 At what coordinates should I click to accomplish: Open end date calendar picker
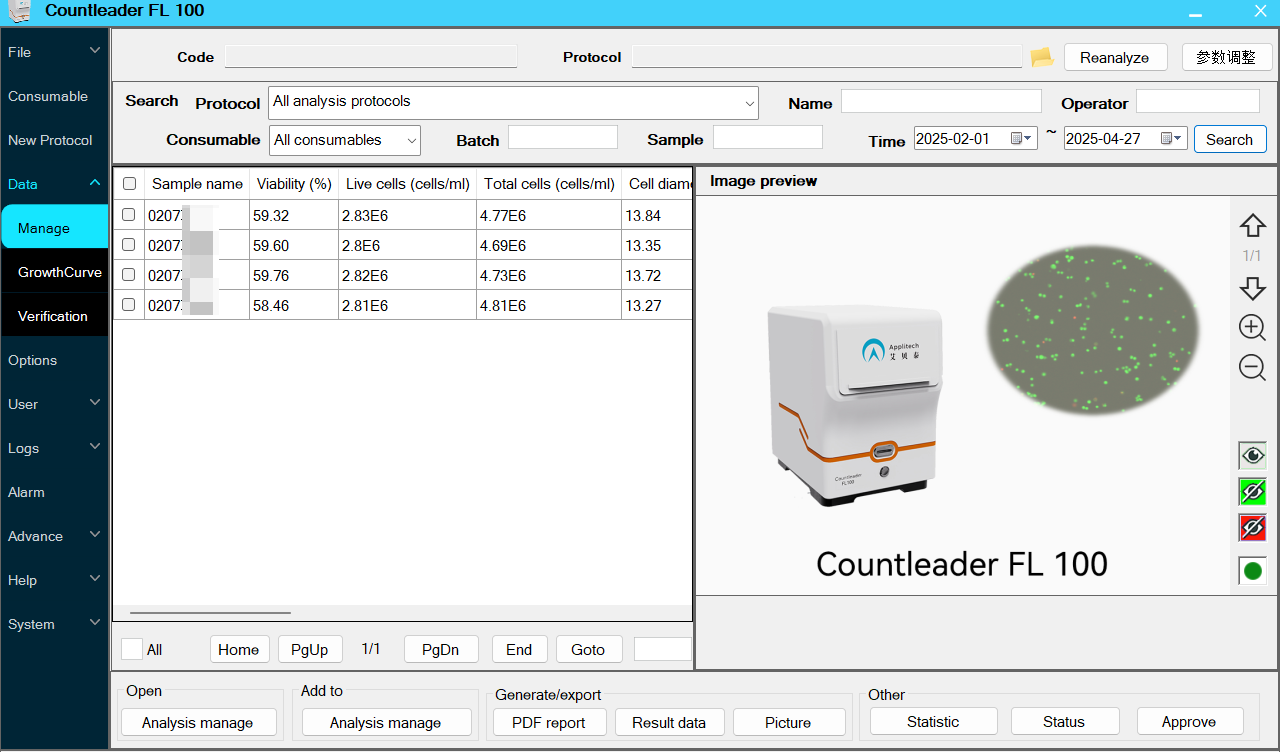click(1172, 139)
